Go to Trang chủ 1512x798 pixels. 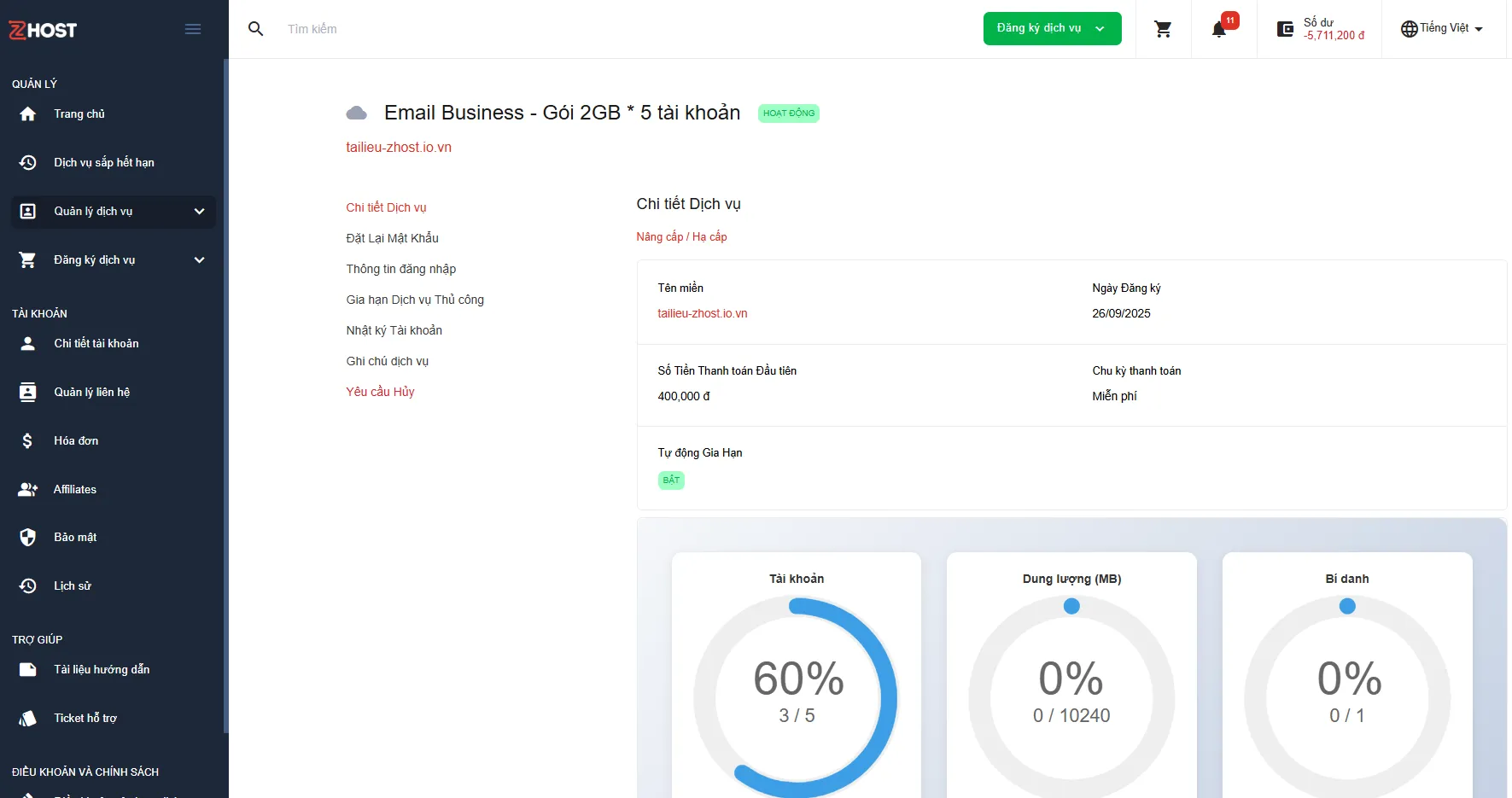click(x=79, y=114)
